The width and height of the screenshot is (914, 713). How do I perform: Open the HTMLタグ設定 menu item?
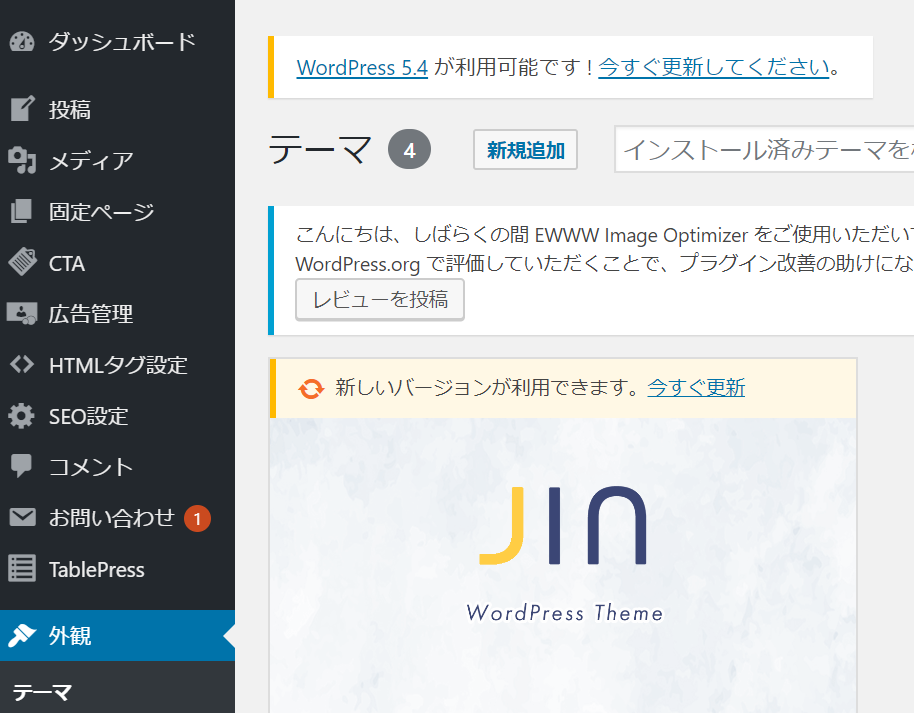click(117, 365)
